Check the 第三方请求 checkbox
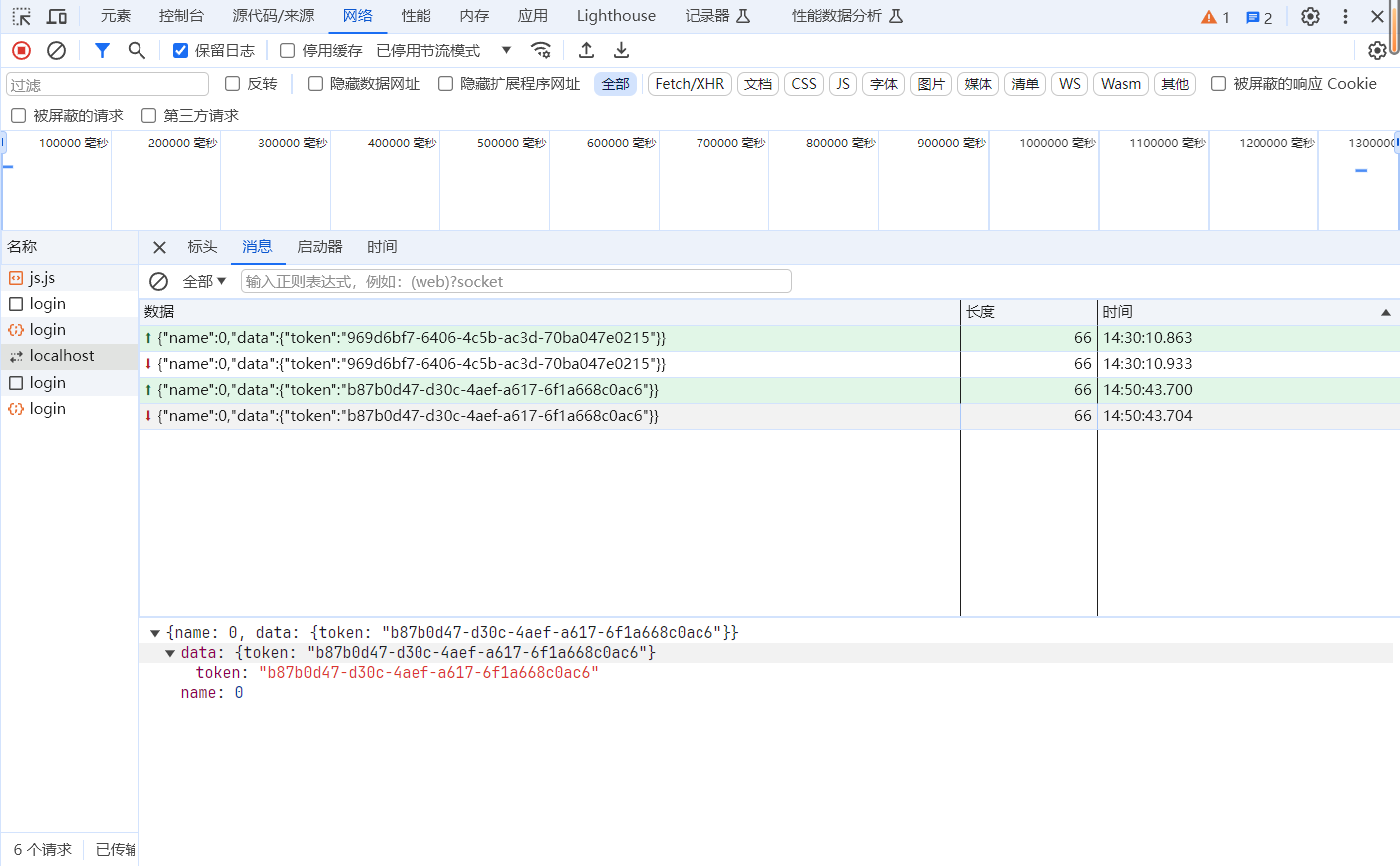Viewport: 1400px width, 866px height. pyautogui.click(x=149, y=116)
